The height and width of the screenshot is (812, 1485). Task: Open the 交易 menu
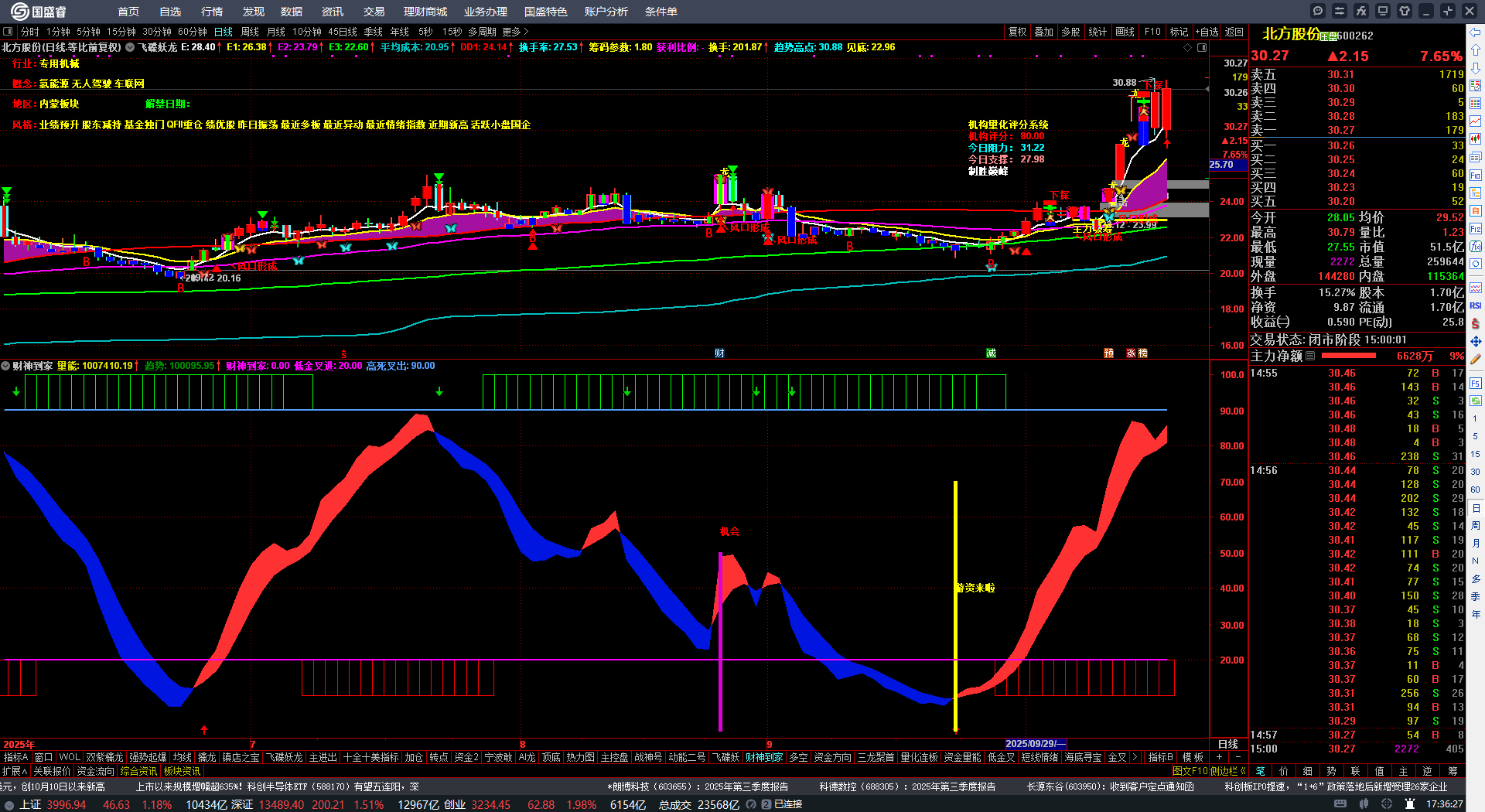[x=374, y=12]
